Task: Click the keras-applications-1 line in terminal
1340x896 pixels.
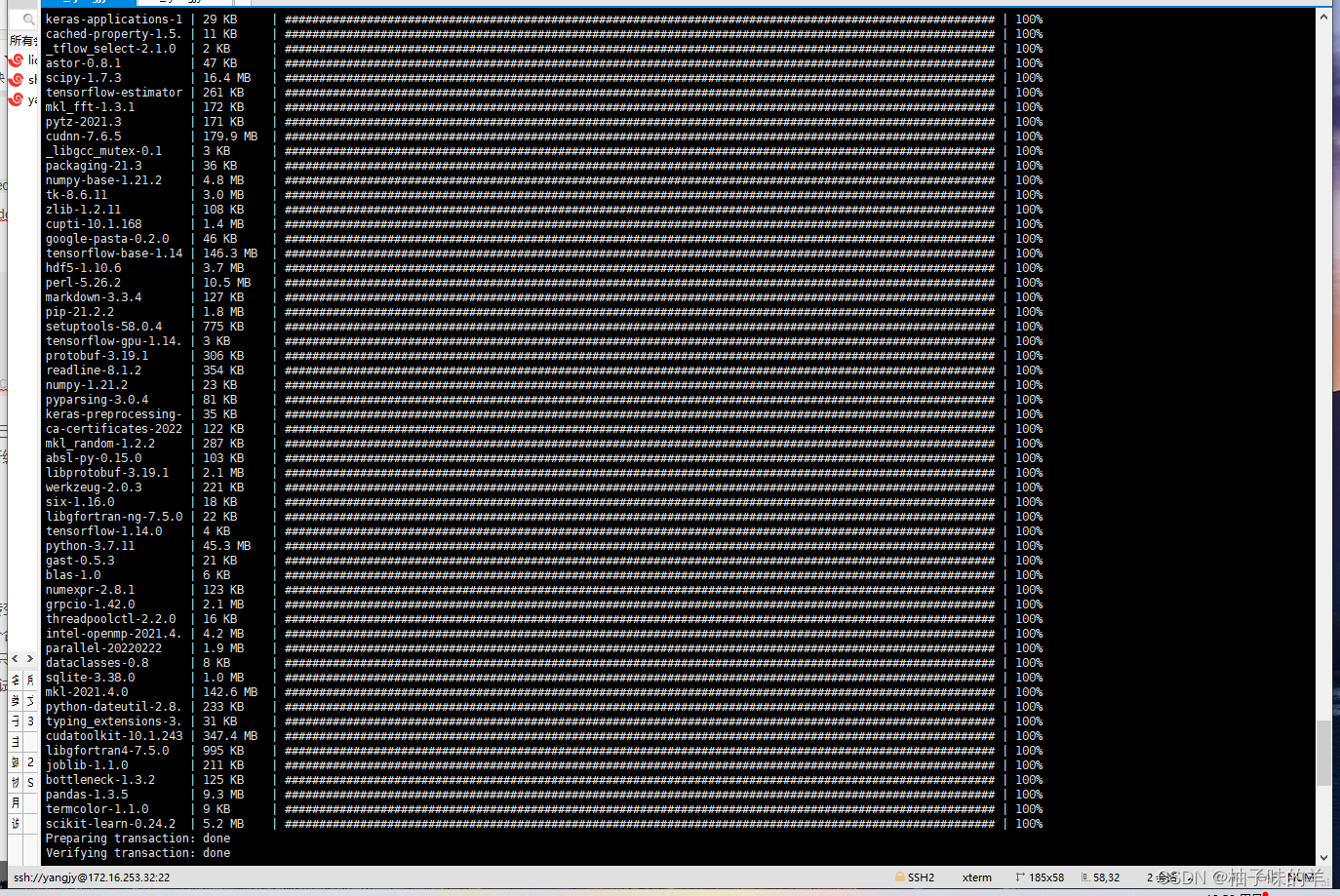Action: pos(544,19)
